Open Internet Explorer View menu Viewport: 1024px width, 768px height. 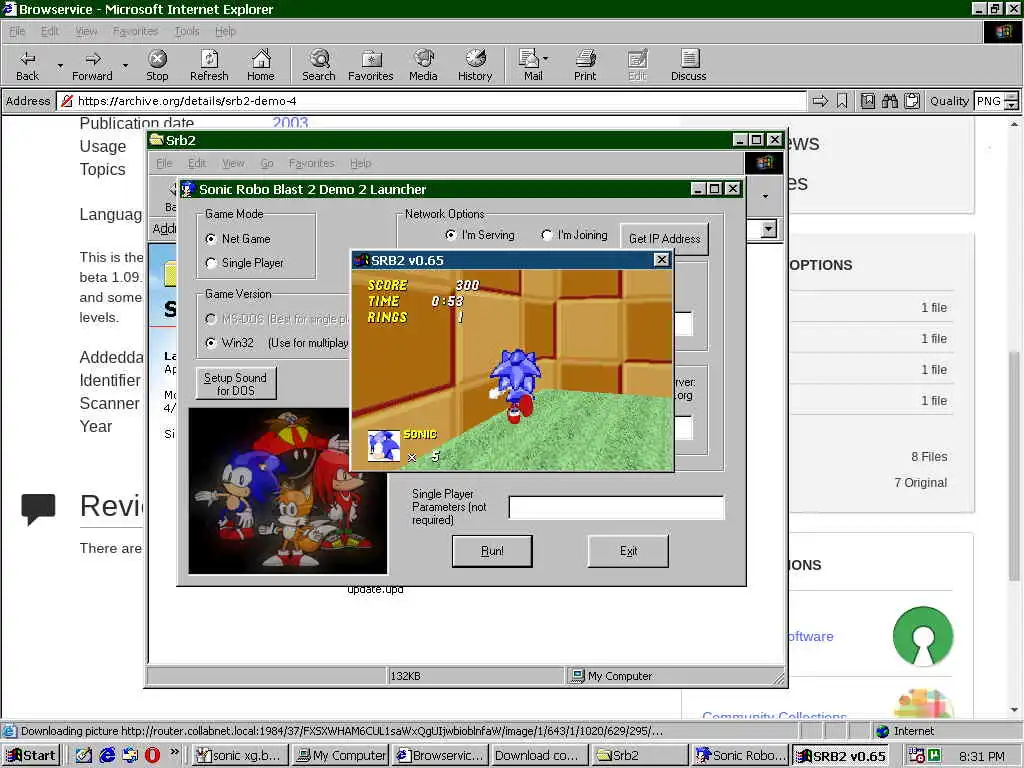86,31
